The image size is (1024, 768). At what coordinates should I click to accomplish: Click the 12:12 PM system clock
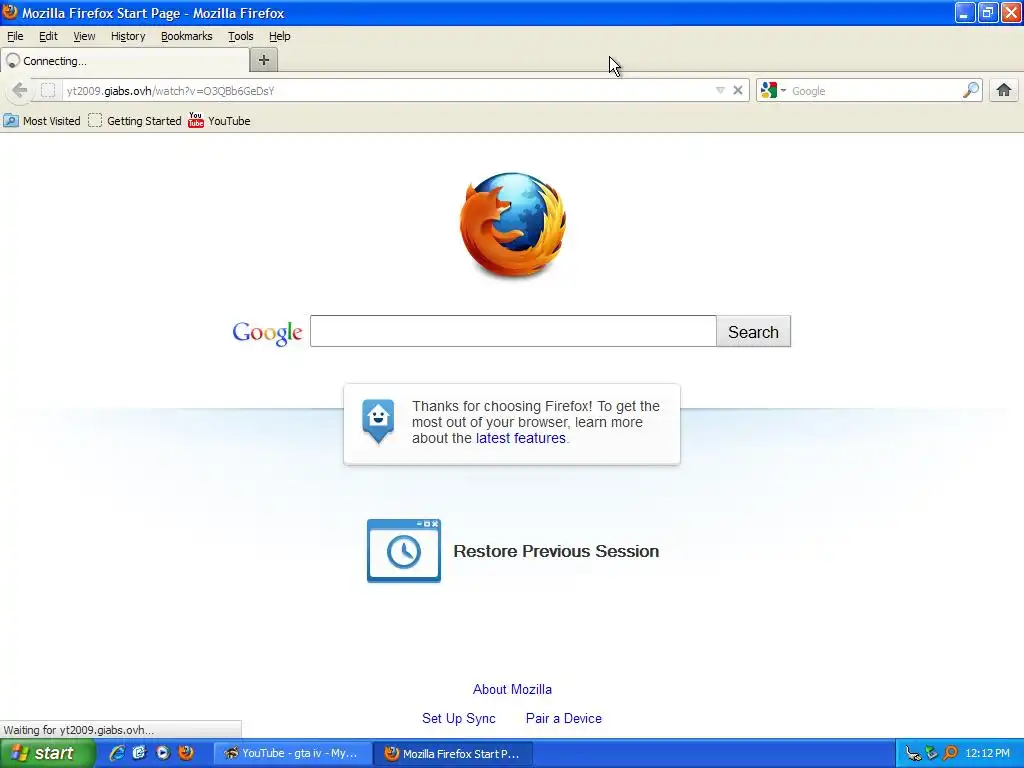[987, 753]
